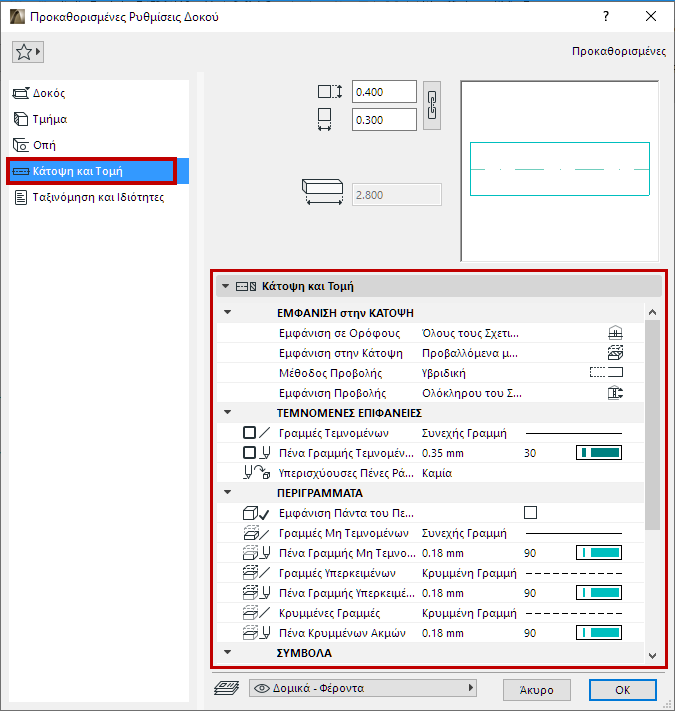Screen dimensions: 675x711
Task: Click the beam length icon
Action: click(x=322, y=191)
